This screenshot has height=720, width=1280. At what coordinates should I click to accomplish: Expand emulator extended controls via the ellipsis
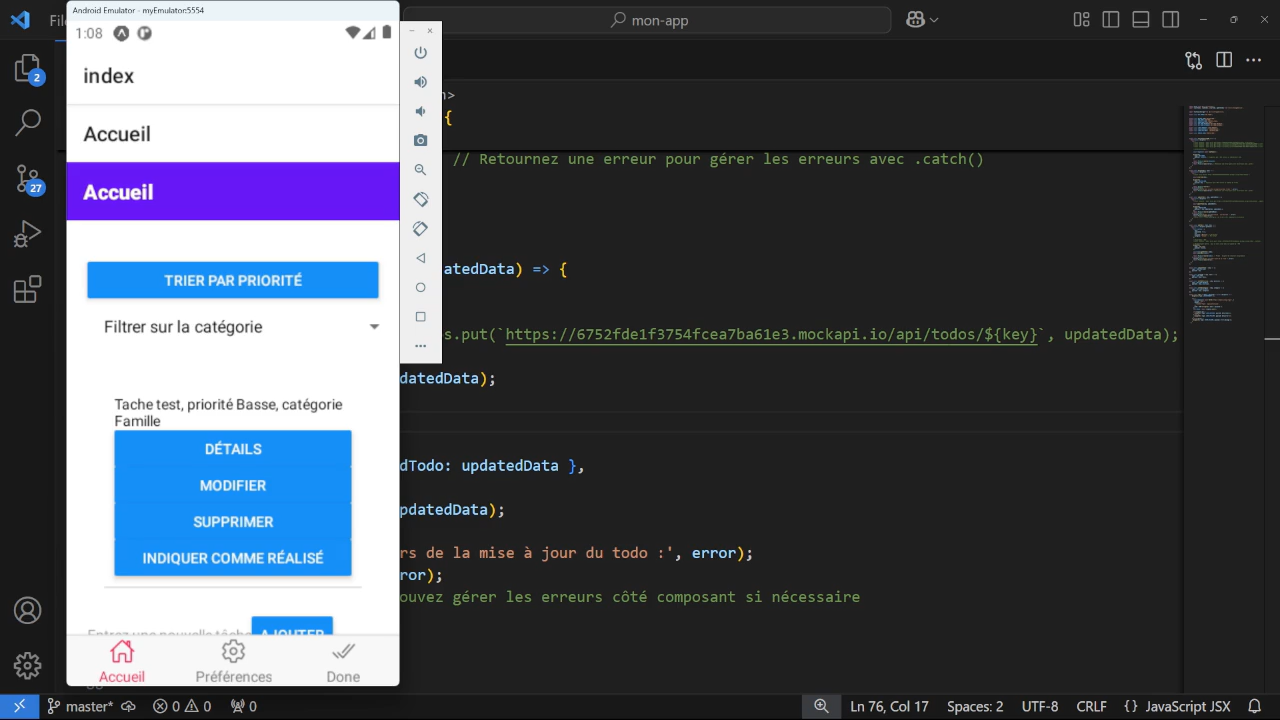[420, 345]
